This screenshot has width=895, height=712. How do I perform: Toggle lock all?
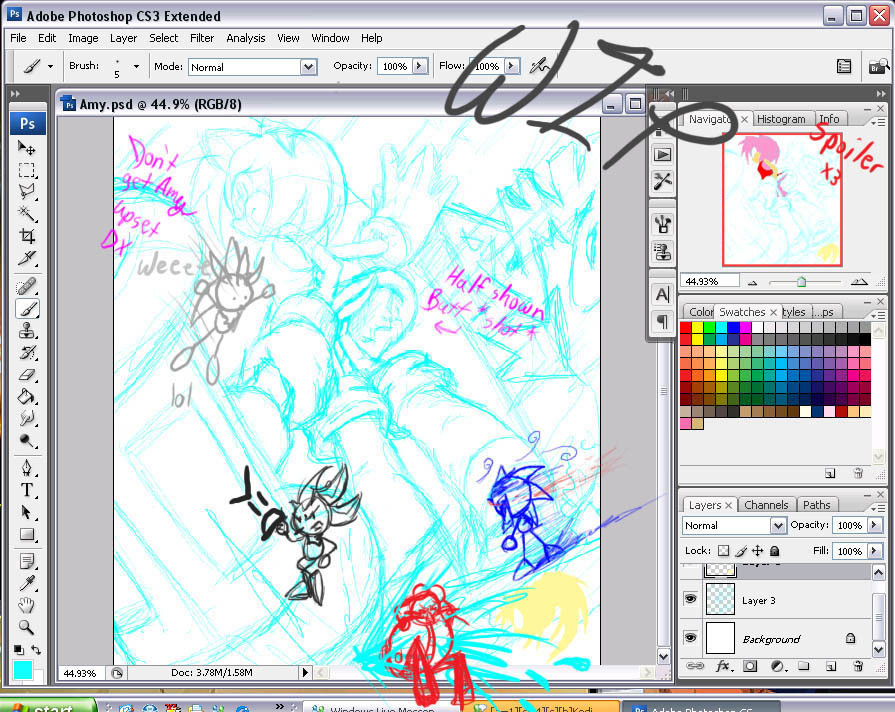pyautogui.click(x=775, y=550)
